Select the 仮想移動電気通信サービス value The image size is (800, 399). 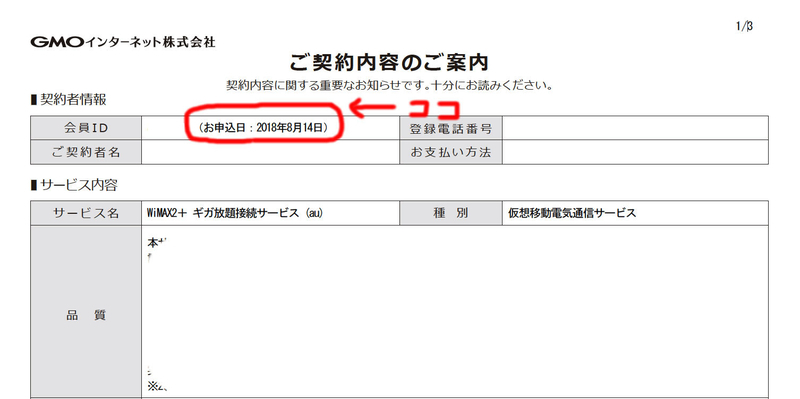(572, 213)
